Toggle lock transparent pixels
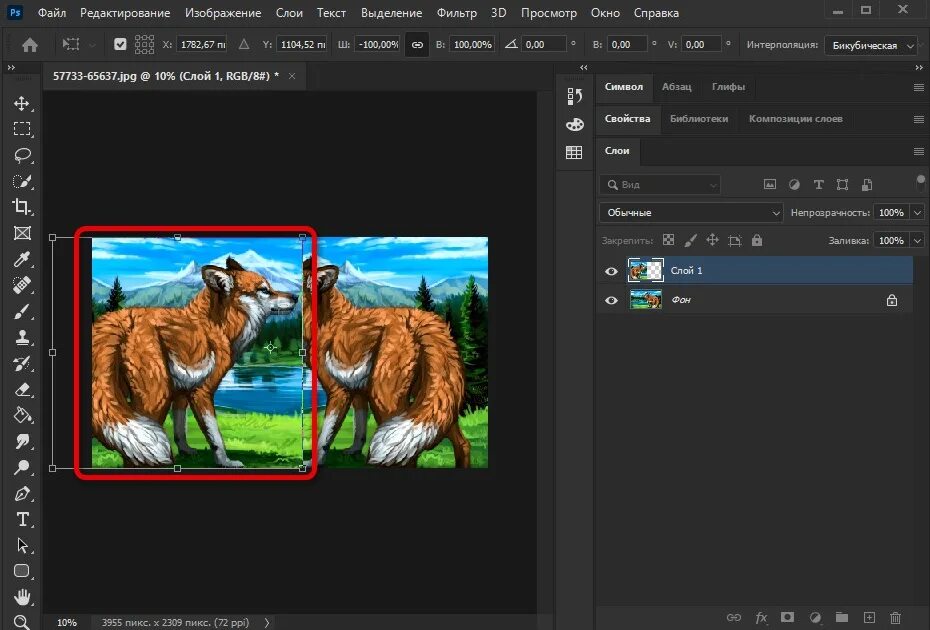The height and width of the screenshot is (630, 930). coord(668,240)
